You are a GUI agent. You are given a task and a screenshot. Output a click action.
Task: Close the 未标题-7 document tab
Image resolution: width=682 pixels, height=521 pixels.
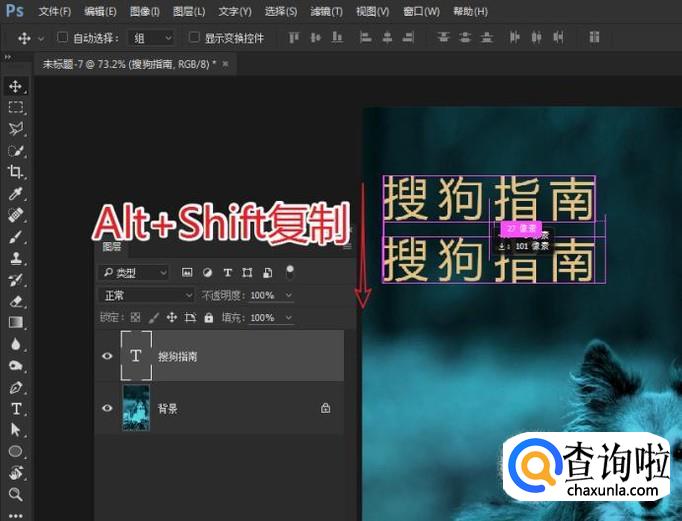pyautogui.click(x=225, y=64)
